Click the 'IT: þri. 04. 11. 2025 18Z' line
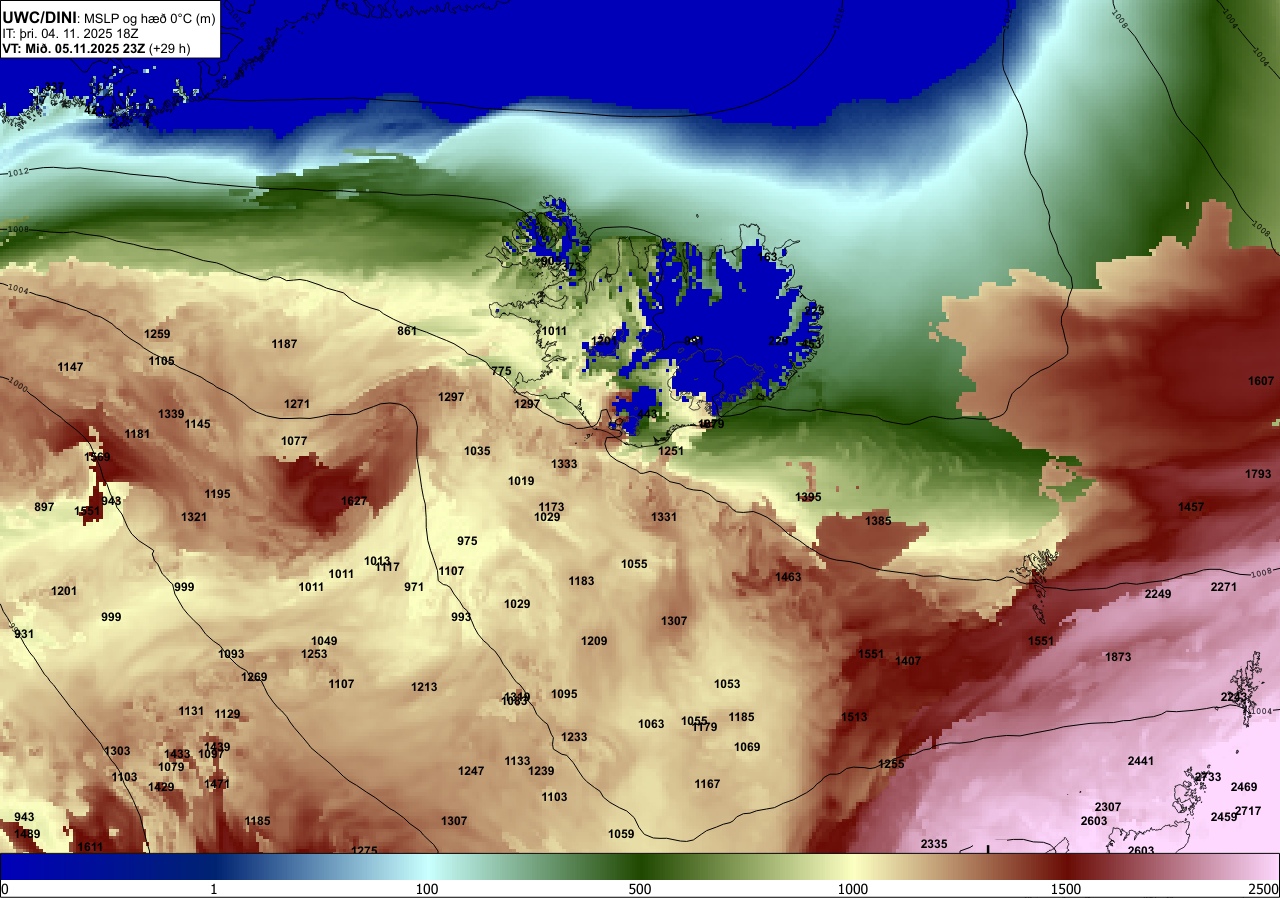Screen dimensions: 1280x898 [71, 33]
